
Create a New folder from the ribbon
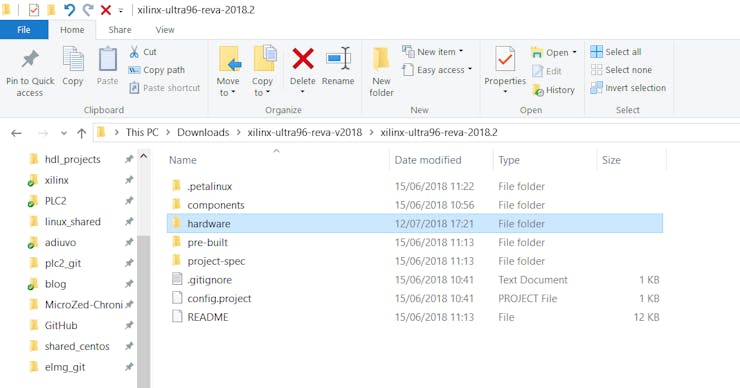point(381,71)
